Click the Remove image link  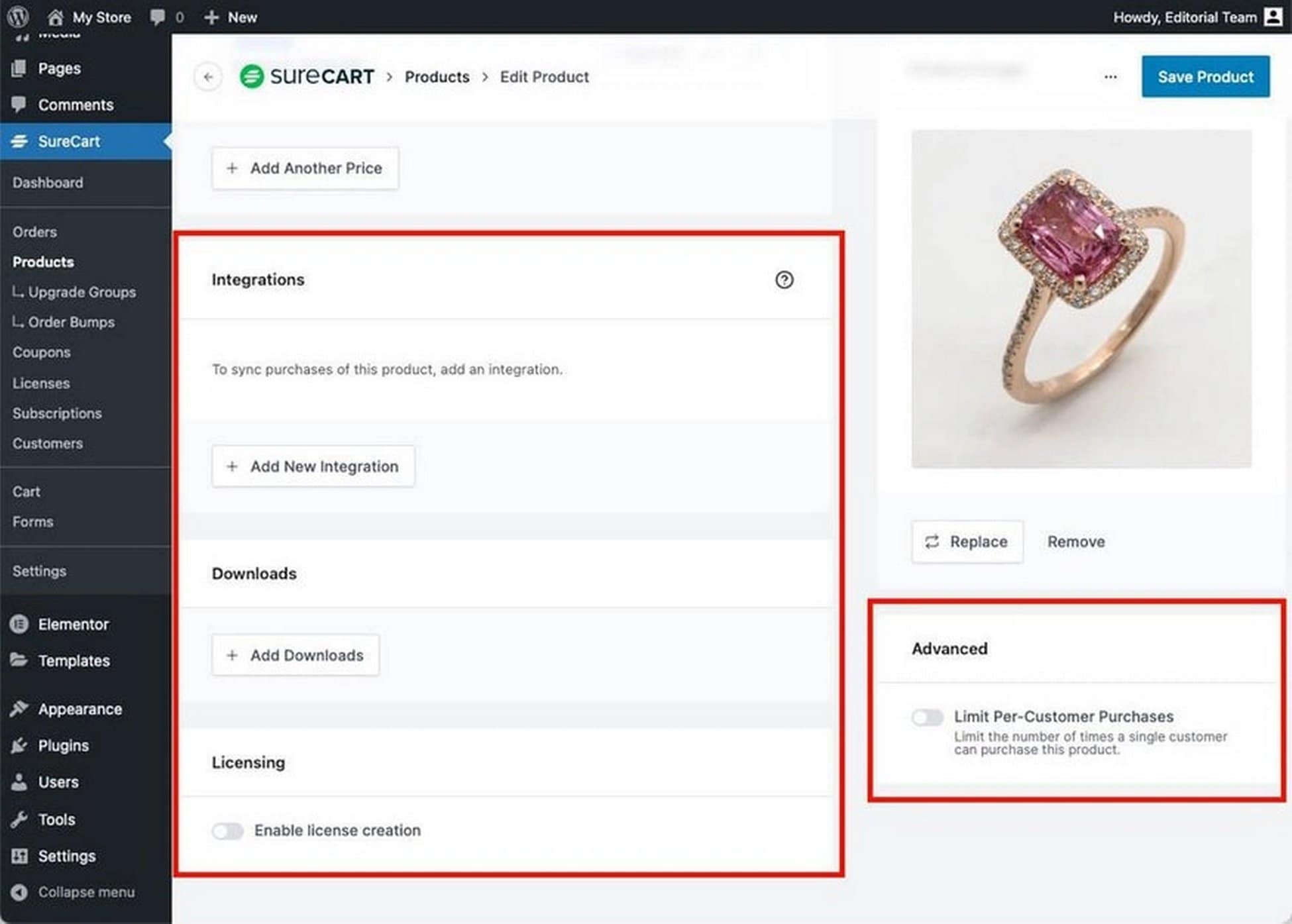click(x=1075, y=542)
